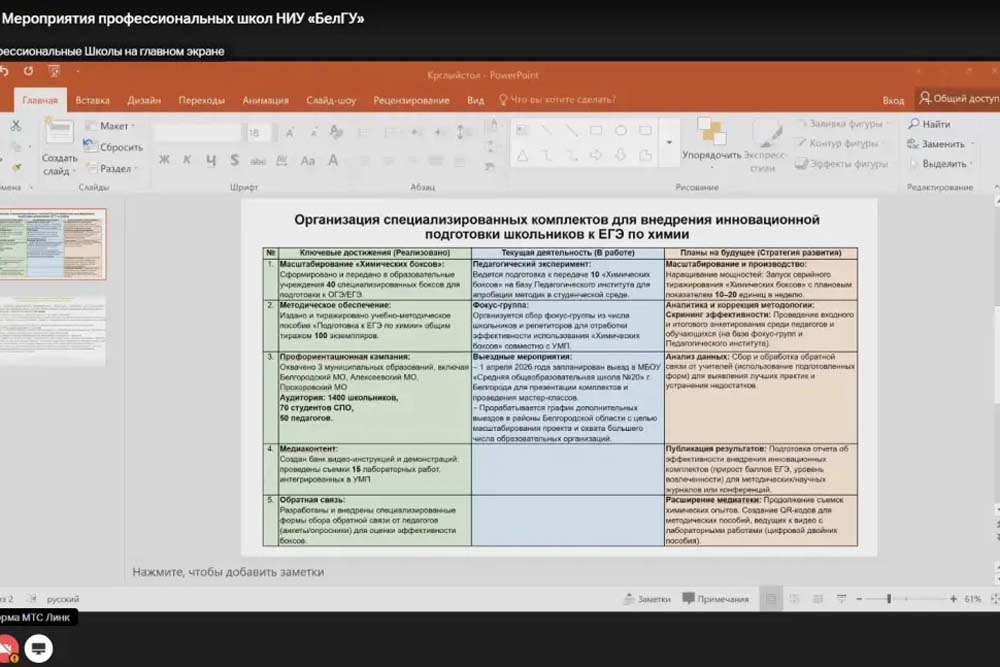Click the screen share icon at bottom
The width and height of the screenshot is (1000, 667).
[38, 648]
